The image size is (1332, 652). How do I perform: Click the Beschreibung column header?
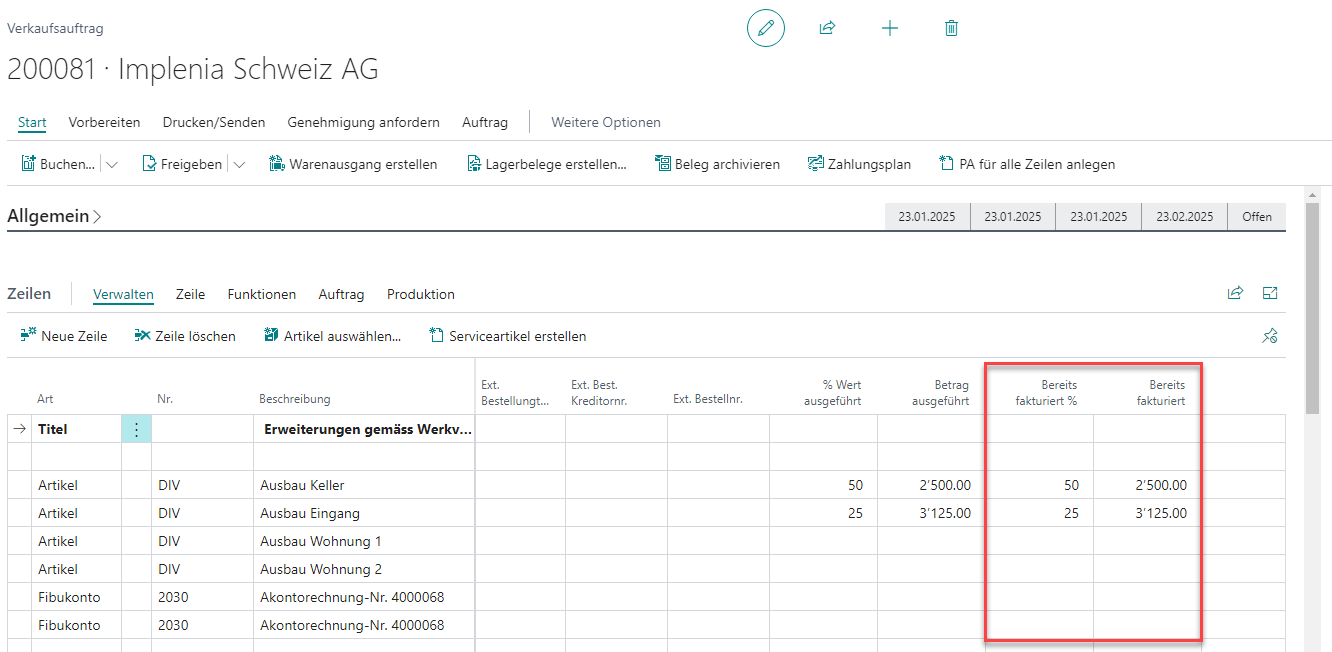tap(294, 399)
